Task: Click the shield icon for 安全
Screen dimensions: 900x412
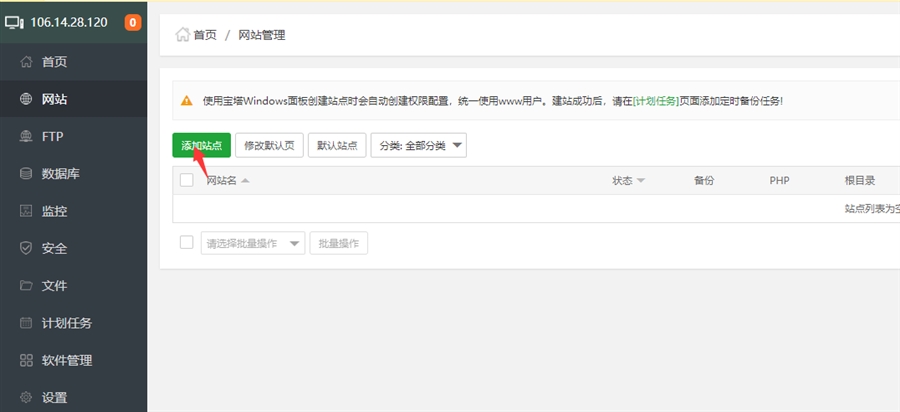Action: coord(26,249)
